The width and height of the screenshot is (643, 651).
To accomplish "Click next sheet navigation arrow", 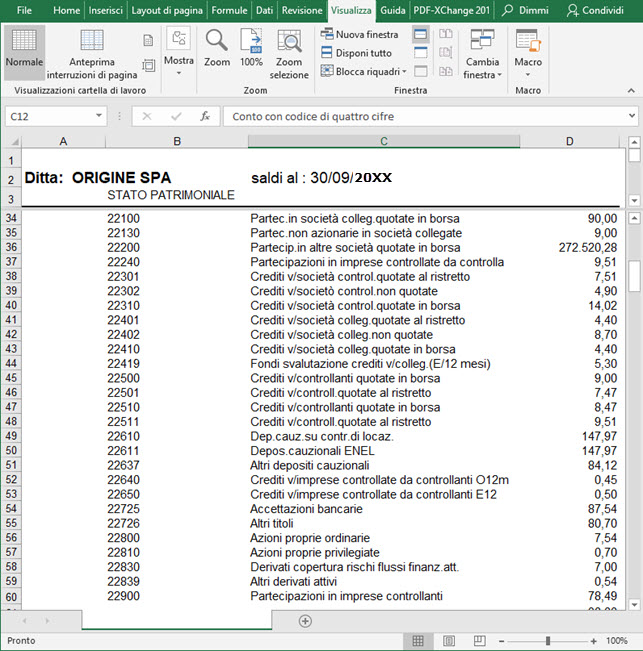I will click(x=47, y=621).
